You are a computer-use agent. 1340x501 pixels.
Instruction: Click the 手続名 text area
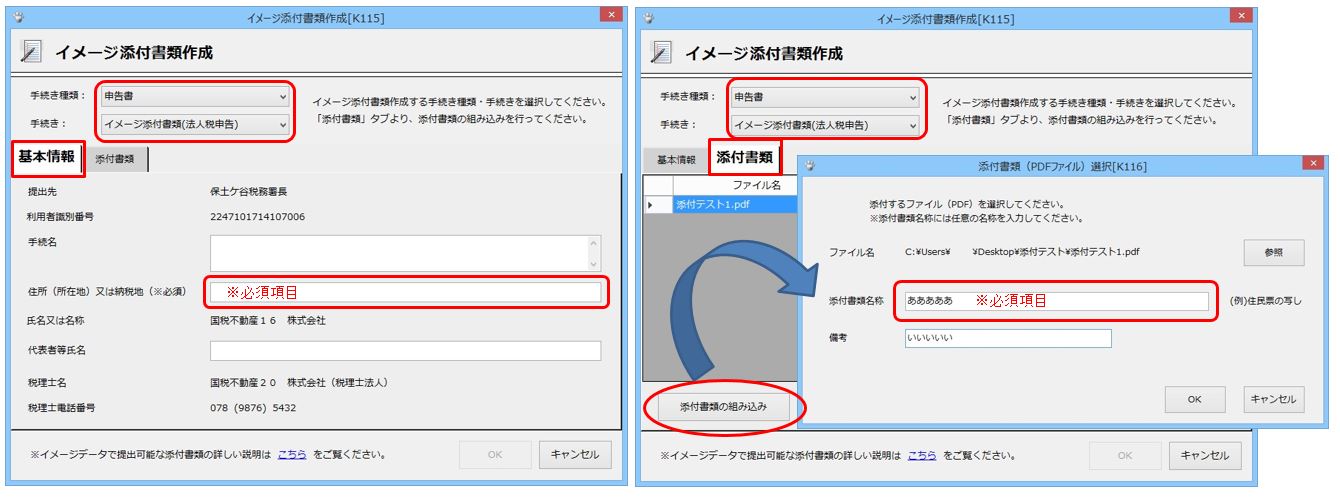pos(405,253)
